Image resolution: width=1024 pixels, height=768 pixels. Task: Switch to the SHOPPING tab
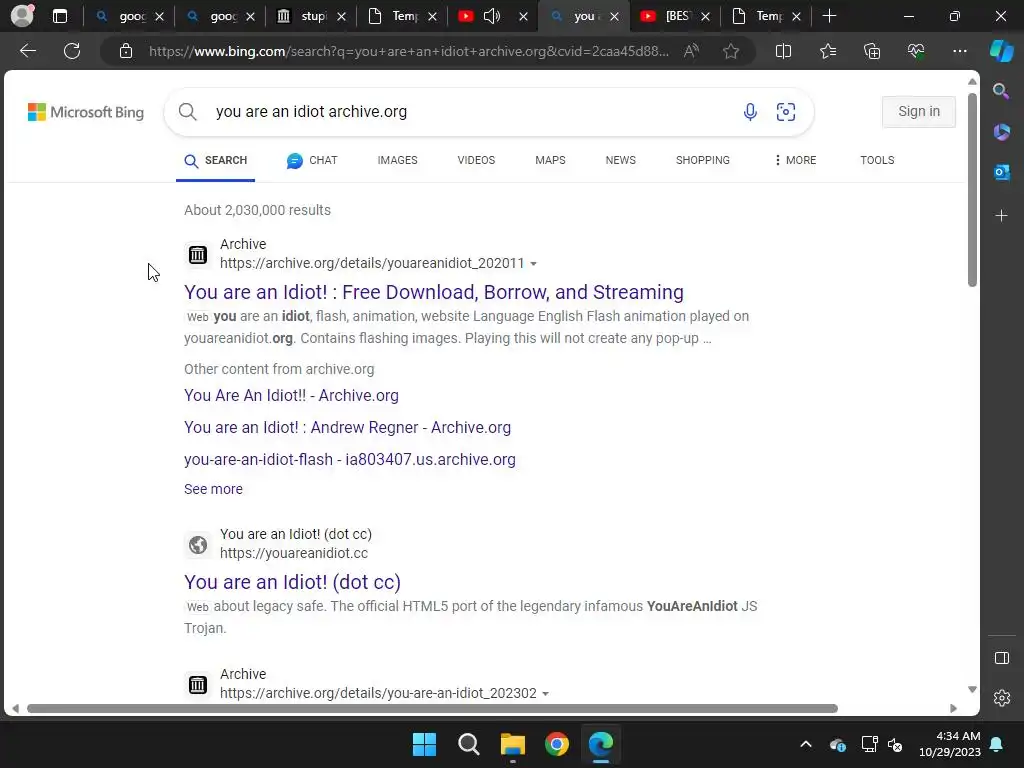(x=703, y=160)
